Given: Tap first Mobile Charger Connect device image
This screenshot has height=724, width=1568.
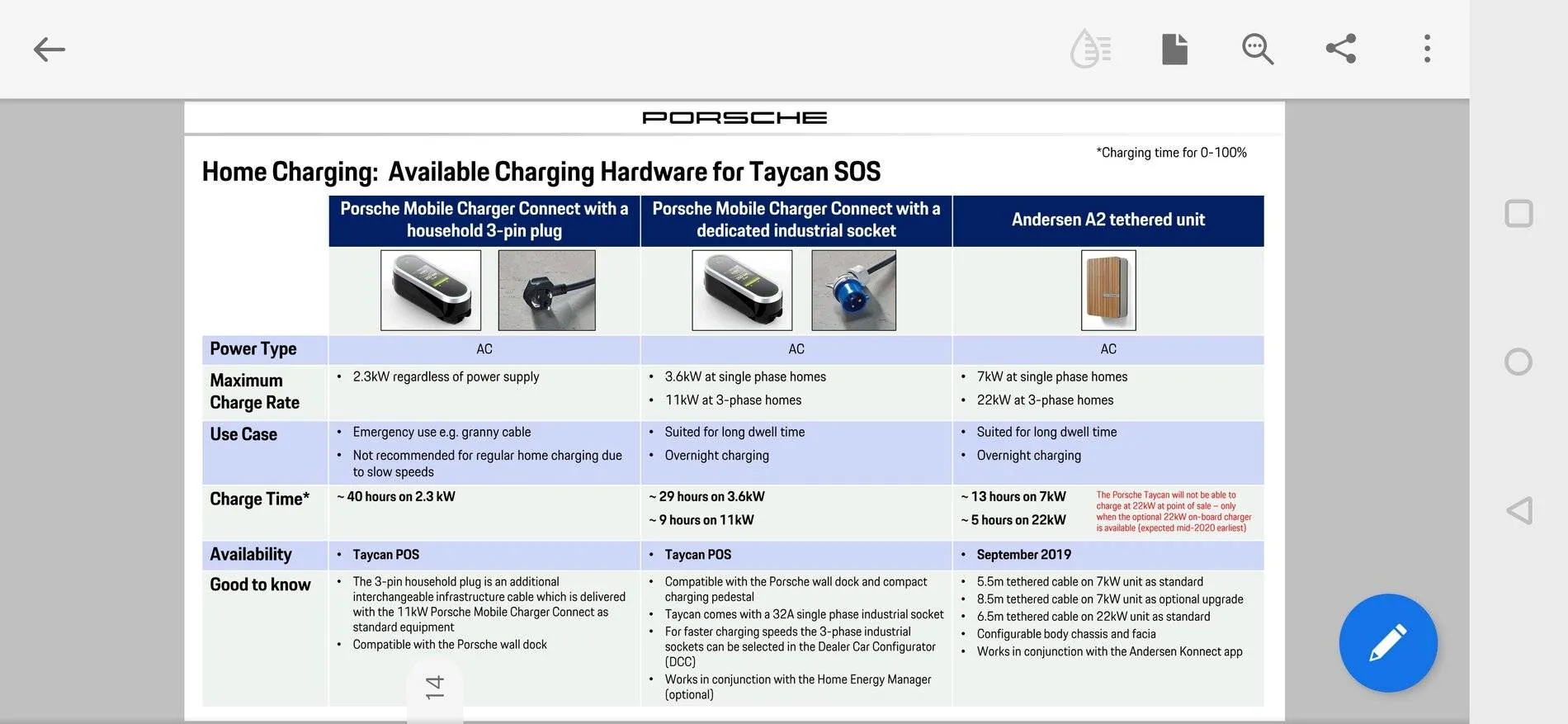Looking at the screenshot, I should [x=431, y=290].
